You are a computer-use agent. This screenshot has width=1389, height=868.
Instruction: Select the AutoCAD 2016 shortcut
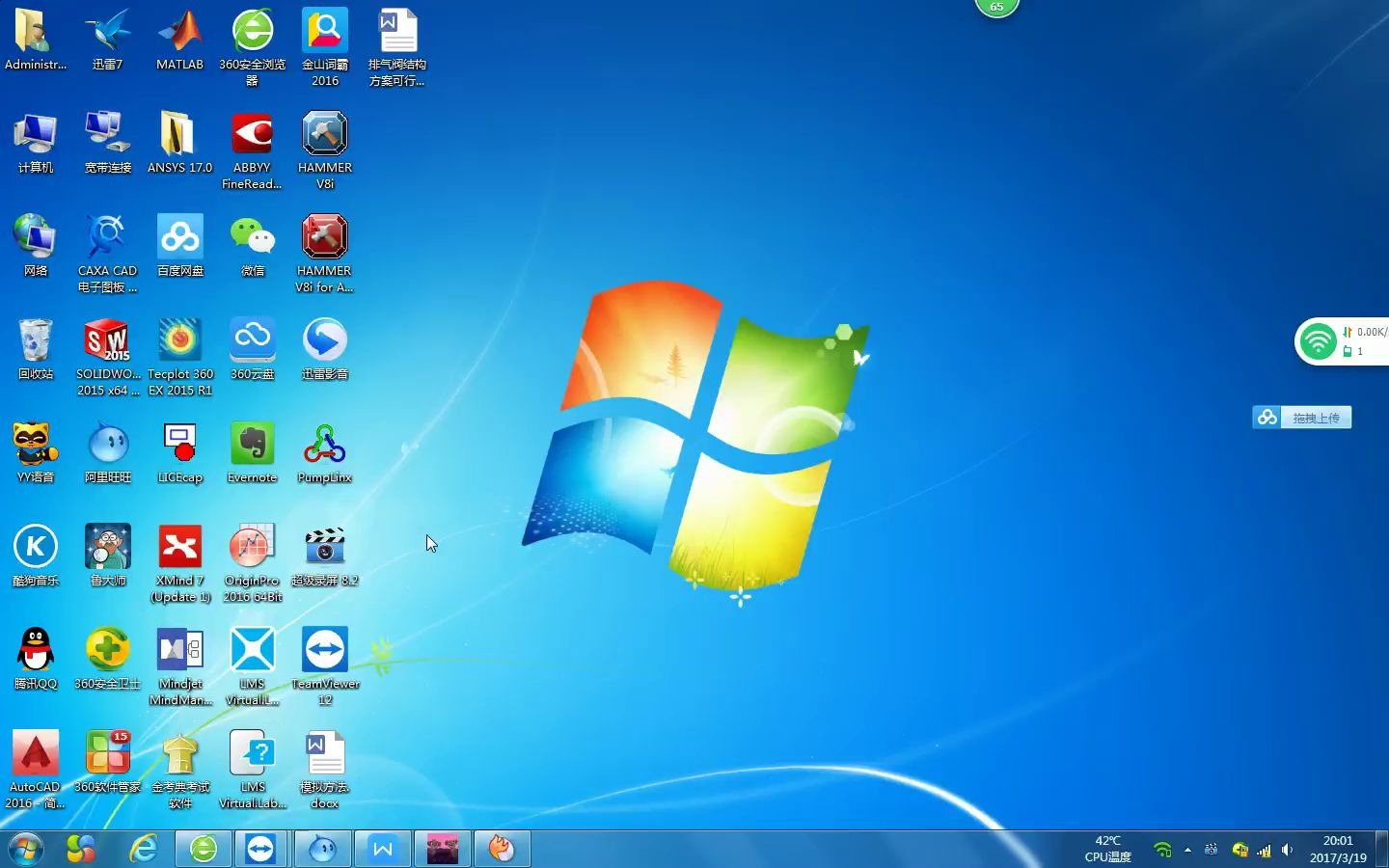coord(36,770)
